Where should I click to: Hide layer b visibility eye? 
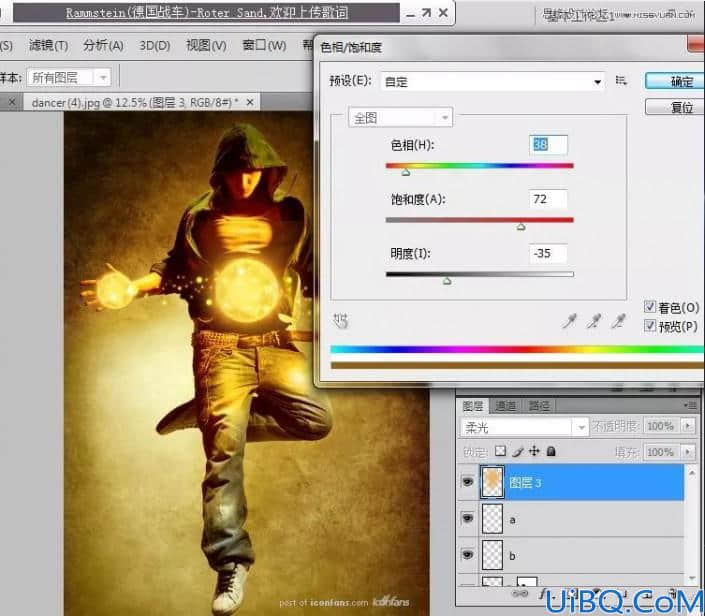(468, 555)
